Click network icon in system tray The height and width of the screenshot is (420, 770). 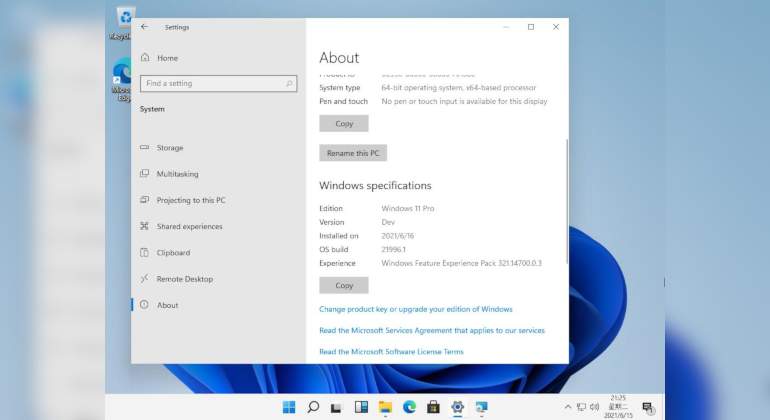coord(581,407)
